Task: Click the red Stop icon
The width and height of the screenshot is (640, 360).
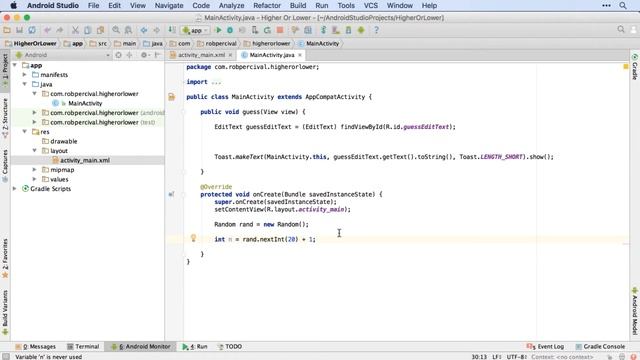Action: [x=280, y=30]
